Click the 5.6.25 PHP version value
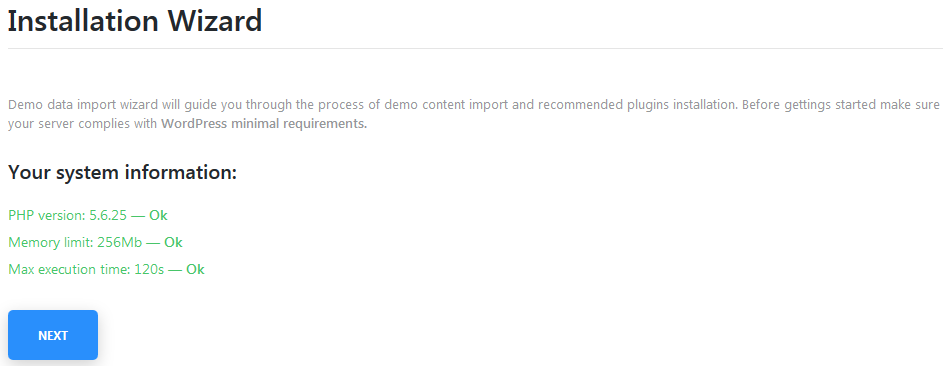This screenshot has width=943, height=366. pos(108,215)
